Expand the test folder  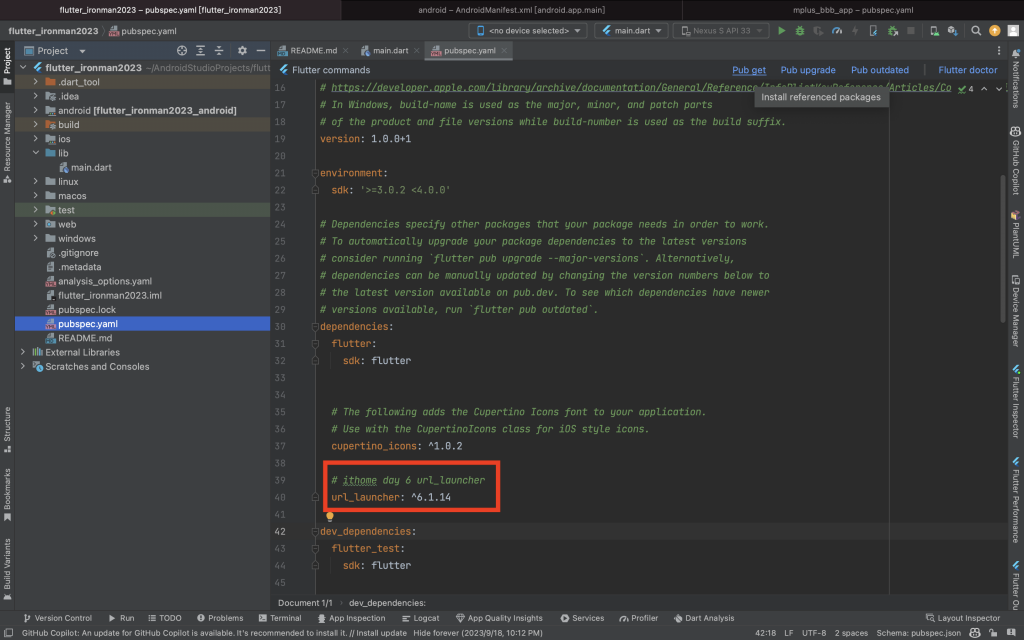[x=36, y=210]
